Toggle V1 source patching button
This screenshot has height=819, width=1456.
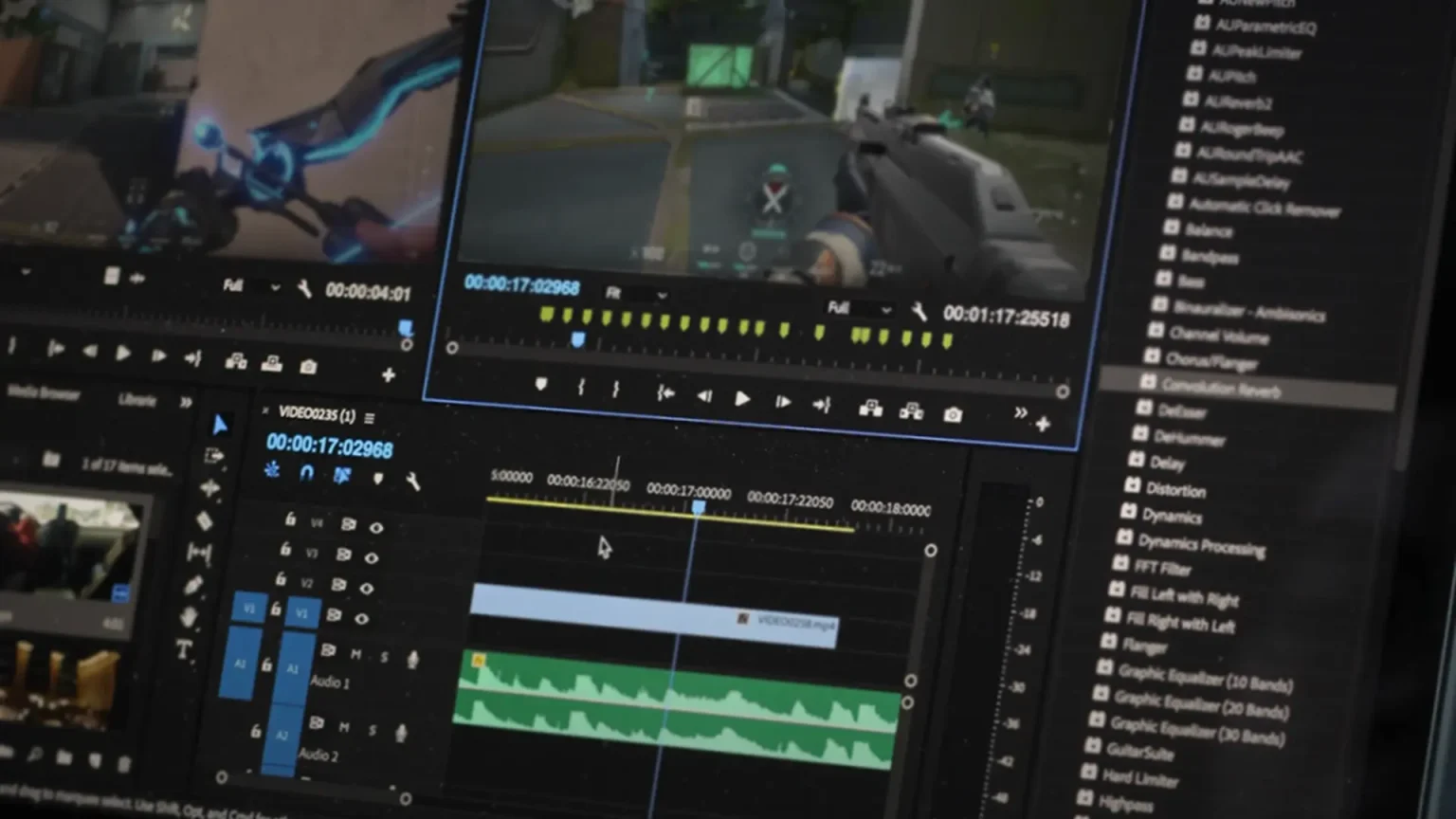pyautogui.click(x=249, y=608)
